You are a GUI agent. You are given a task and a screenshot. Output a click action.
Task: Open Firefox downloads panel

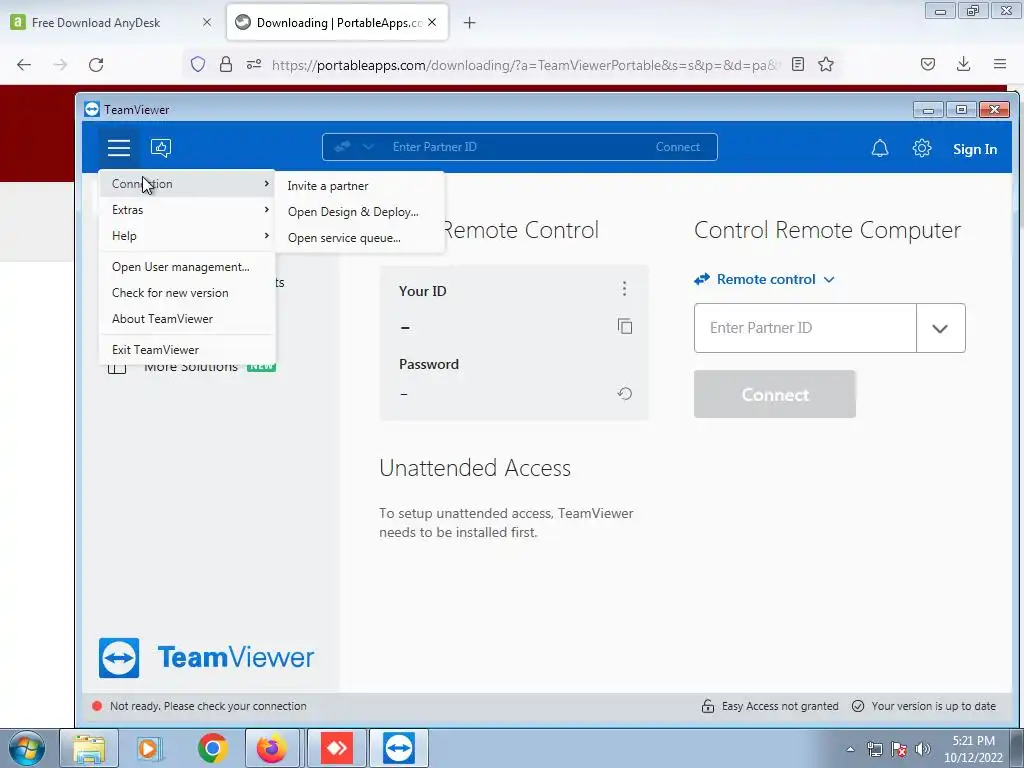pos(963,64)
